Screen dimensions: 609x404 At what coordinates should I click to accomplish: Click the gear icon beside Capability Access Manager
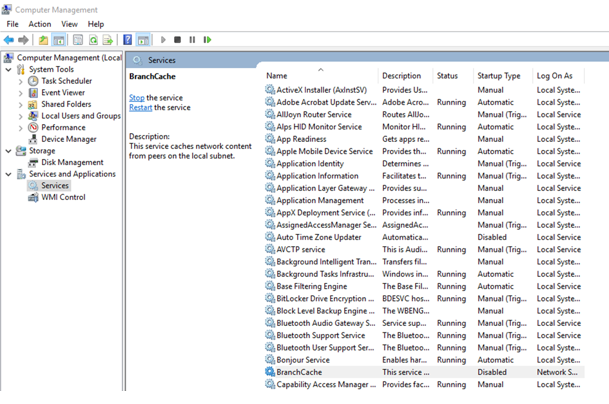tap(270, 384)
